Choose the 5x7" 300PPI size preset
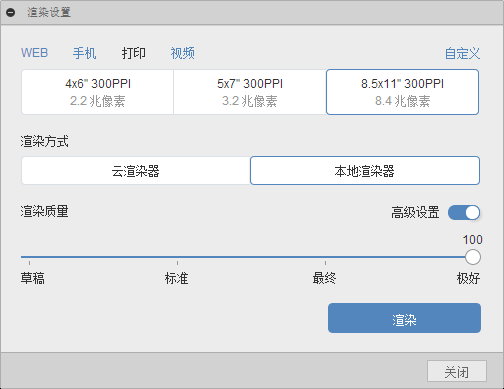Screen dimensions: 504x389 (250, 92)
